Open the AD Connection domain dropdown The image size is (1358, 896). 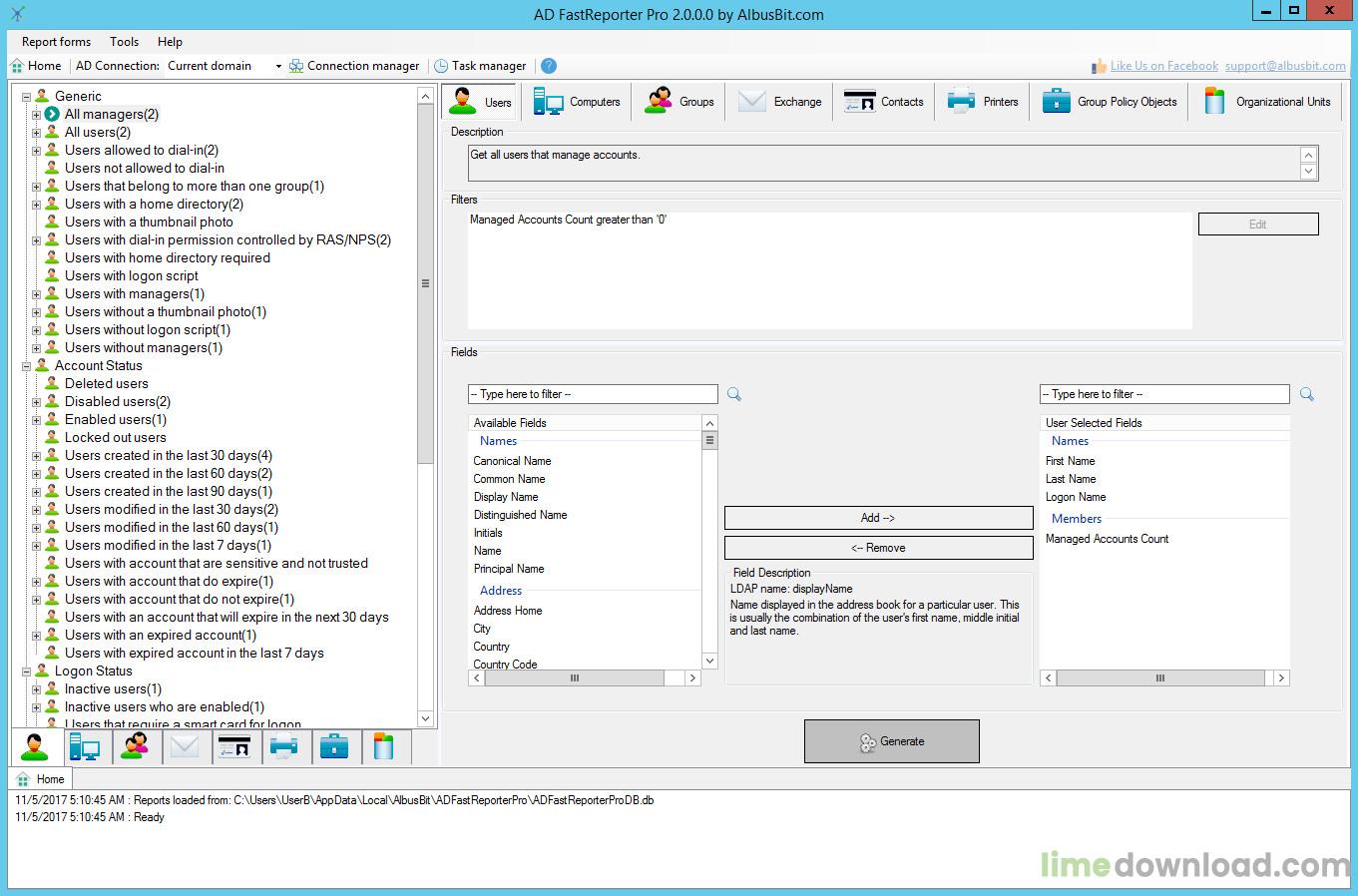click(278, 66)
